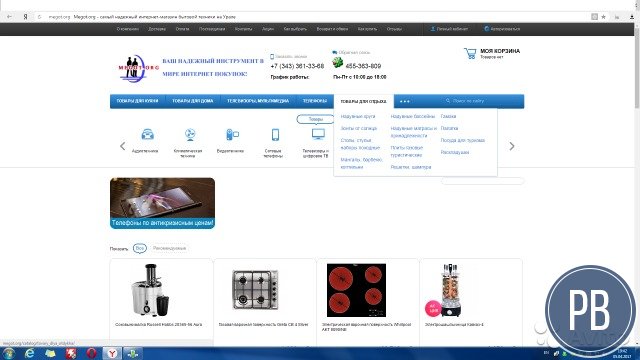Open the Windows Start orb

point(9,353)
